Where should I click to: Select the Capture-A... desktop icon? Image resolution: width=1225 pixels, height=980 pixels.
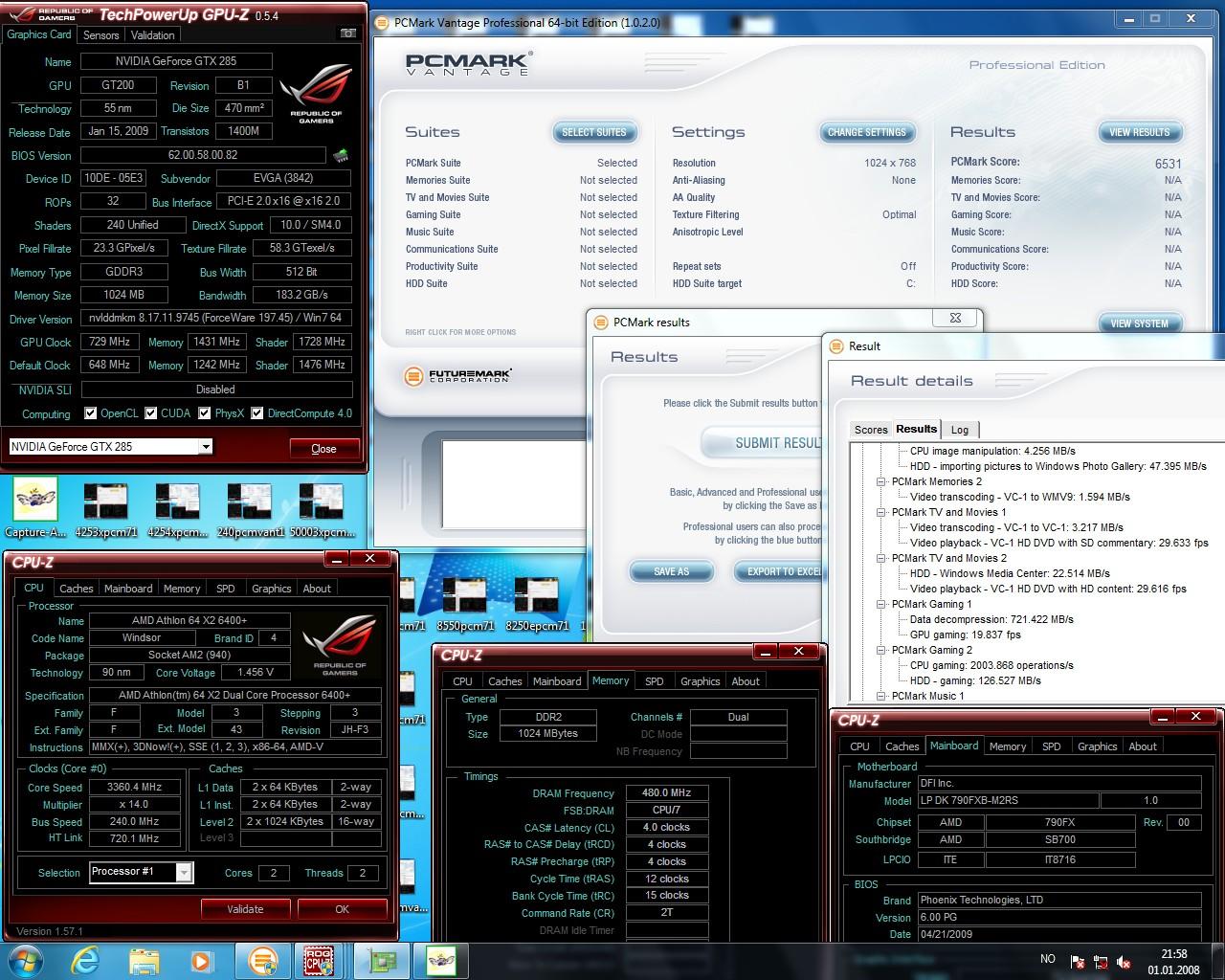click(x=35, y=509)
